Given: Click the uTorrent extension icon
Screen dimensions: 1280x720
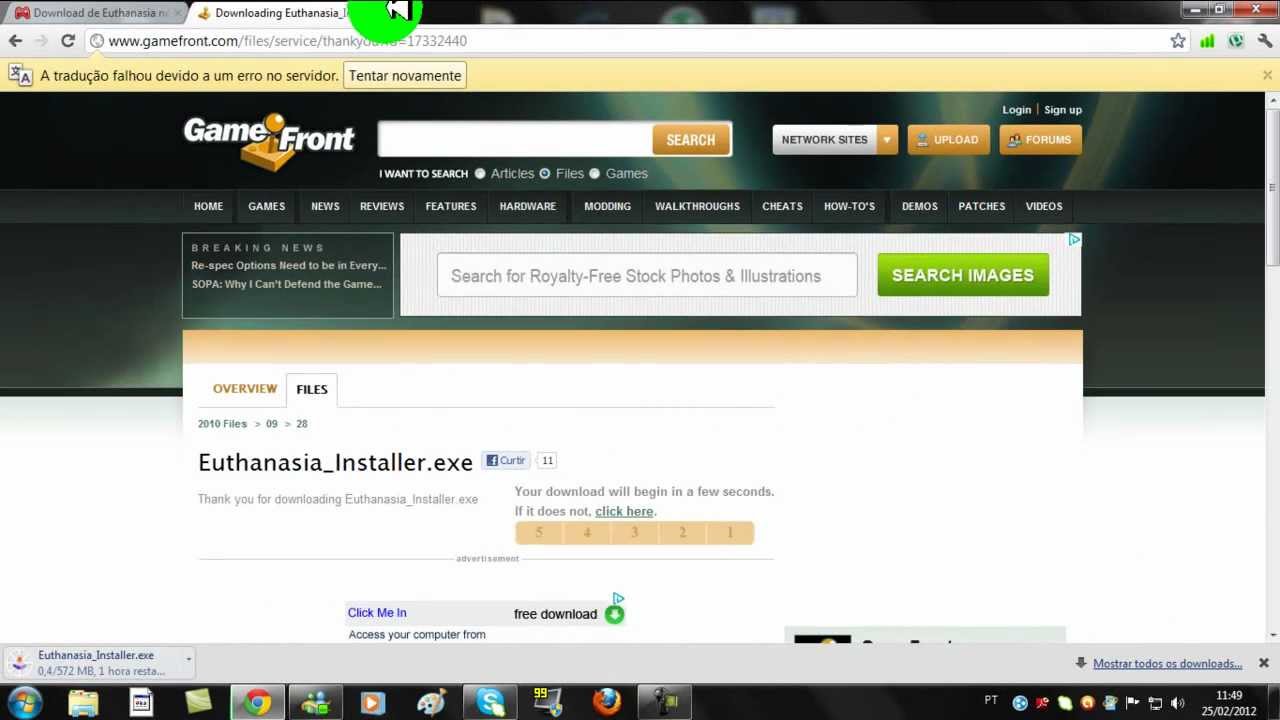Looking at the screenshot, I should coord(1236,41).
